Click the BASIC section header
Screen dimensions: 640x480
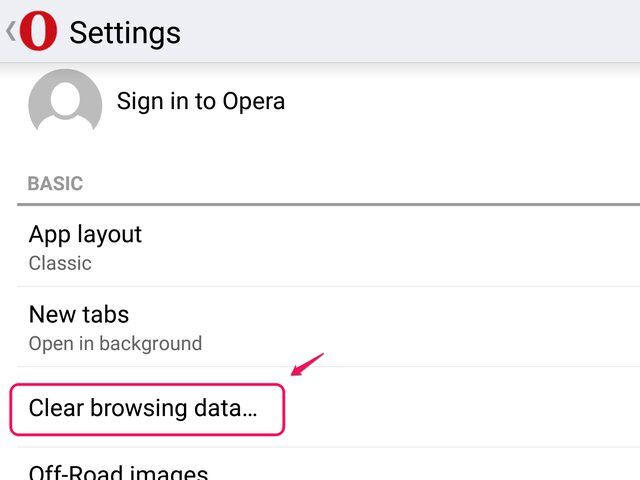(55, 184)
